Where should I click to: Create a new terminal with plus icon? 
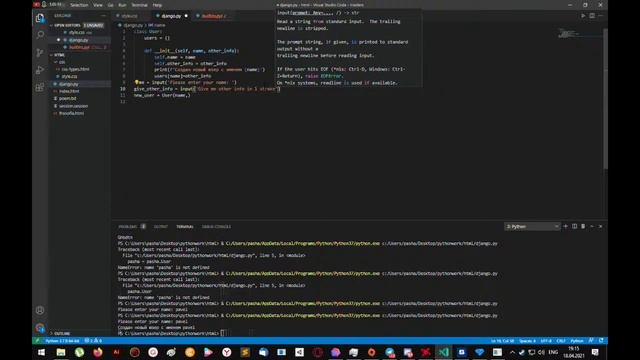pos(566,226)
